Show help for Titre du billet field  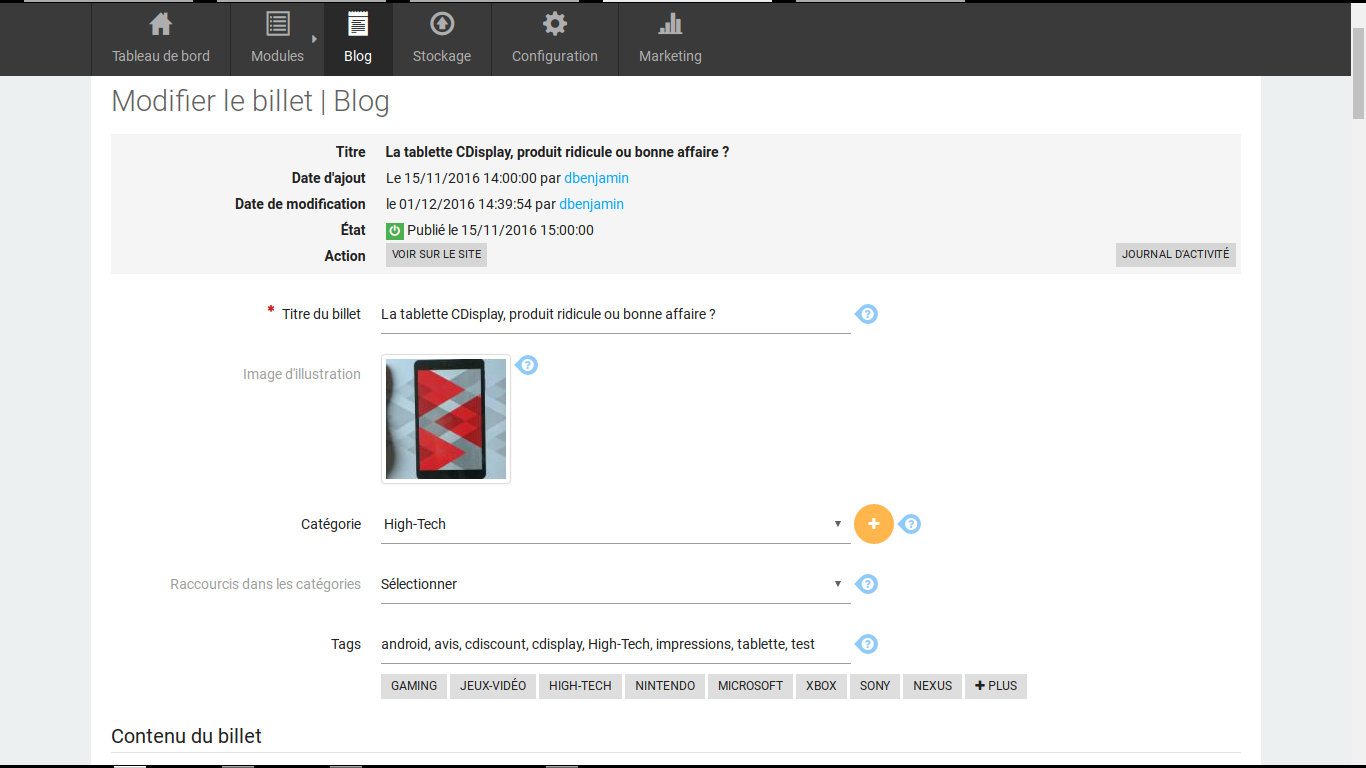[x=867, y=314]
